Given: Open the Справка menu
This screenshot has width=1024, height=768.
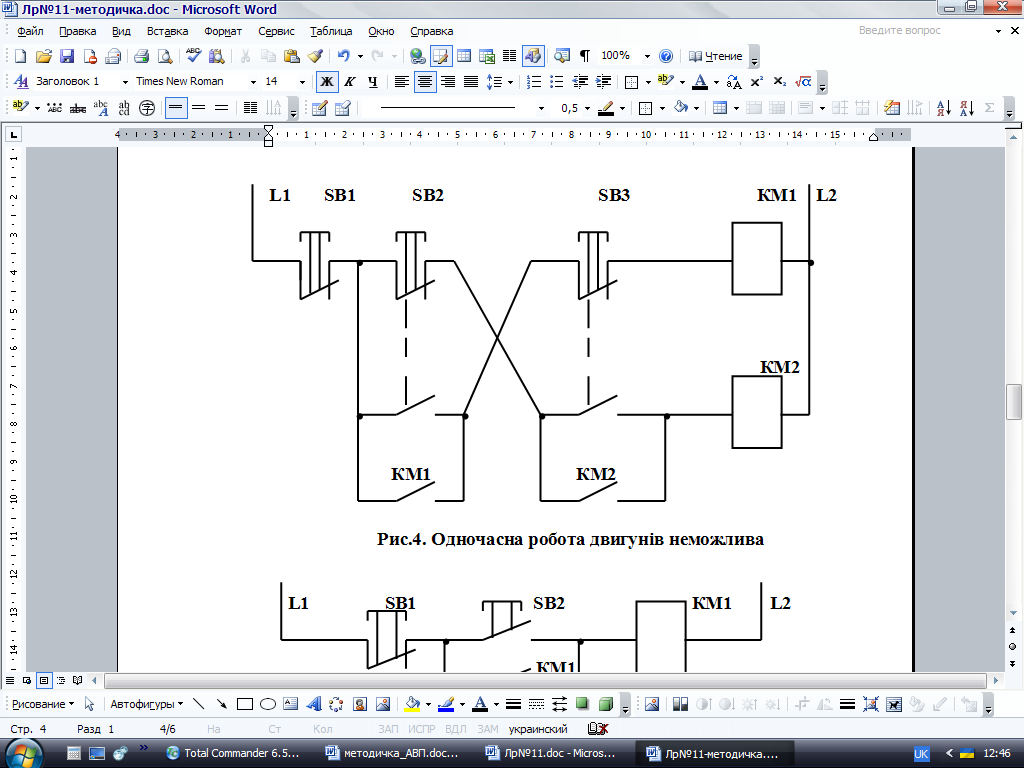Looking at the screenshot, I should [x=432, y=31].
